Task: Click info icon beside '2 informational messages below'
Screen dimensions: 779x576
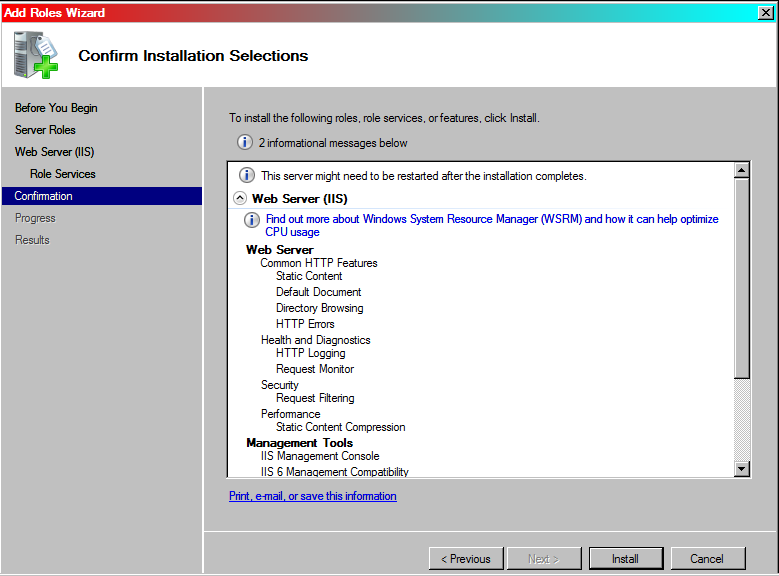Action: 244,143
